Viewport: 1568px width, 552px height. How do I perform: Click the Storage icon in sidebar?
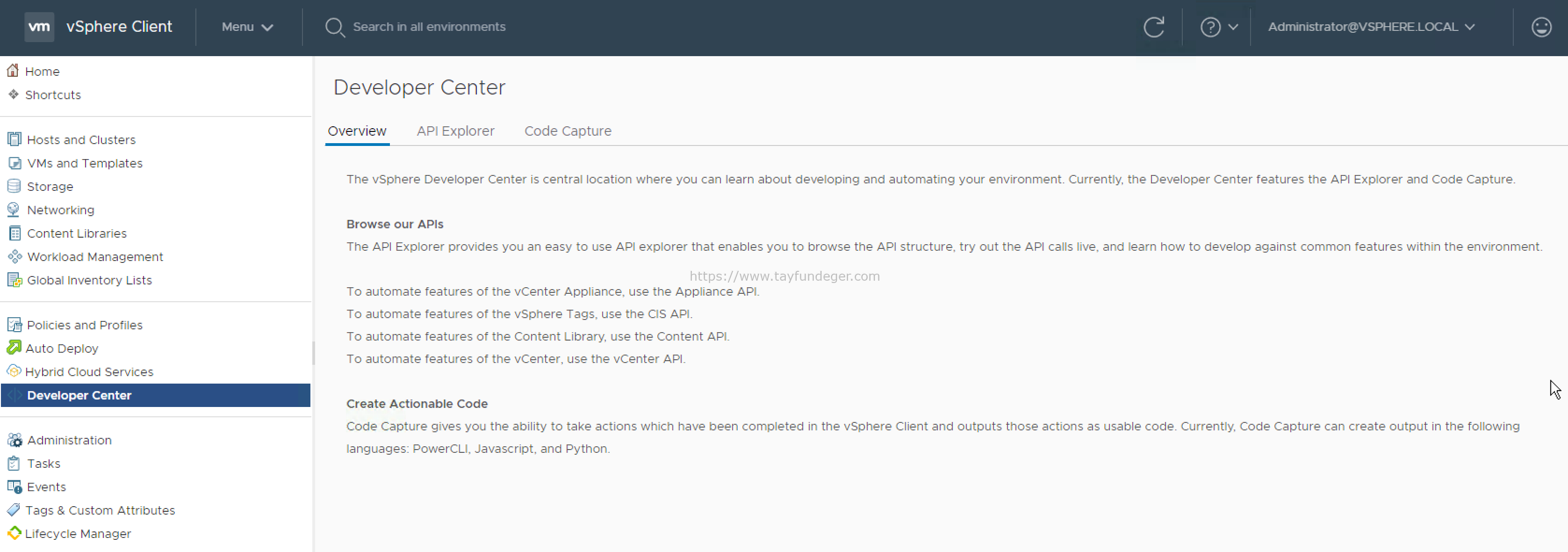pyautogui.click(x=14, y=187)
